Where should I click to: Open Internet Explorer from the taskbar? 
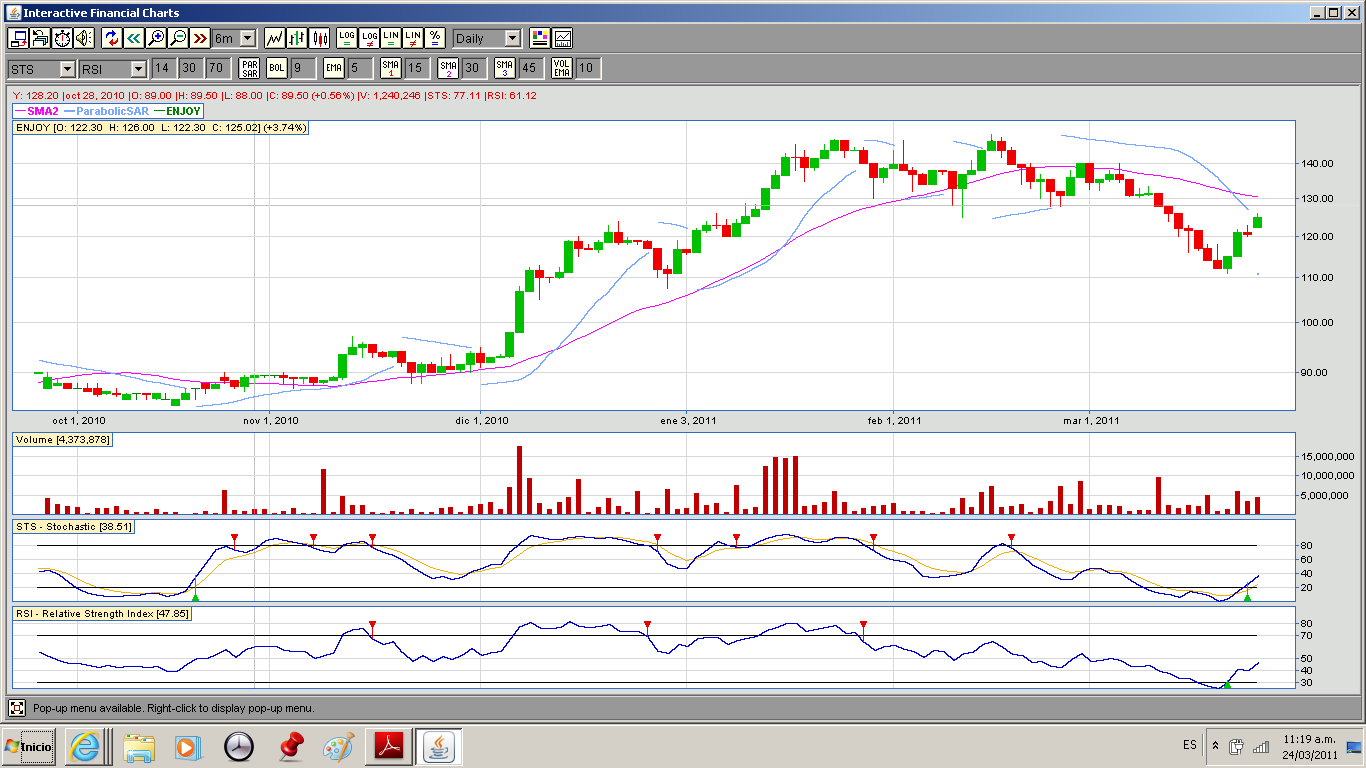[x=85, y=746]
